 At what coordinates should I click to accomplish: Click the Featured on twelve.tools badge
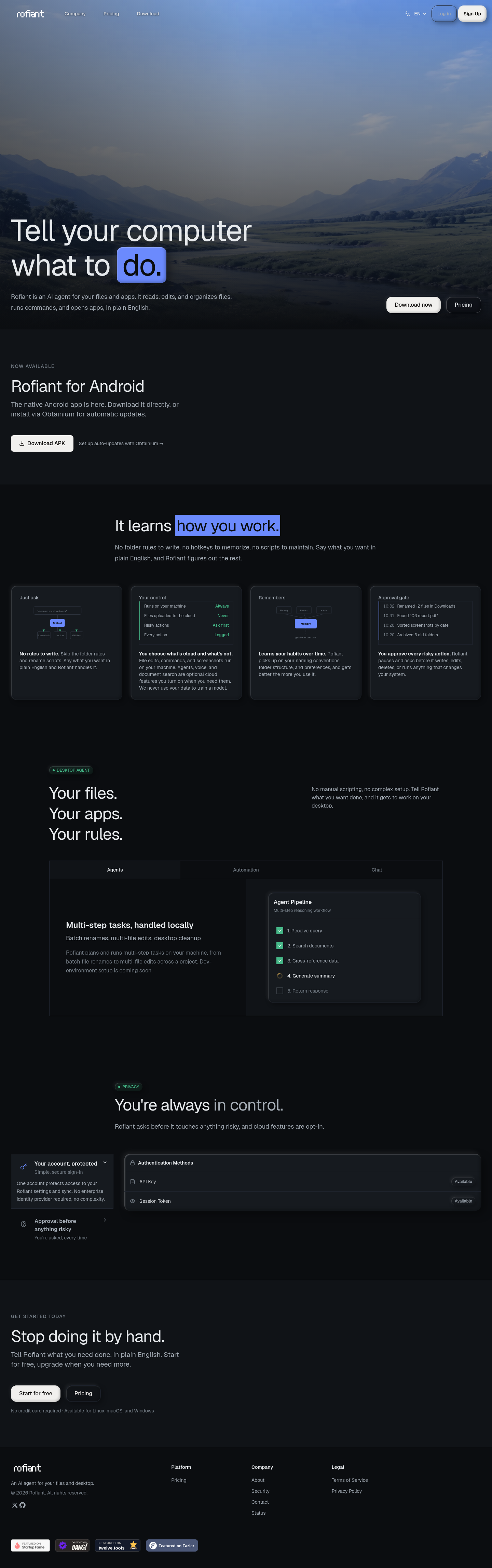[118, 1545]
